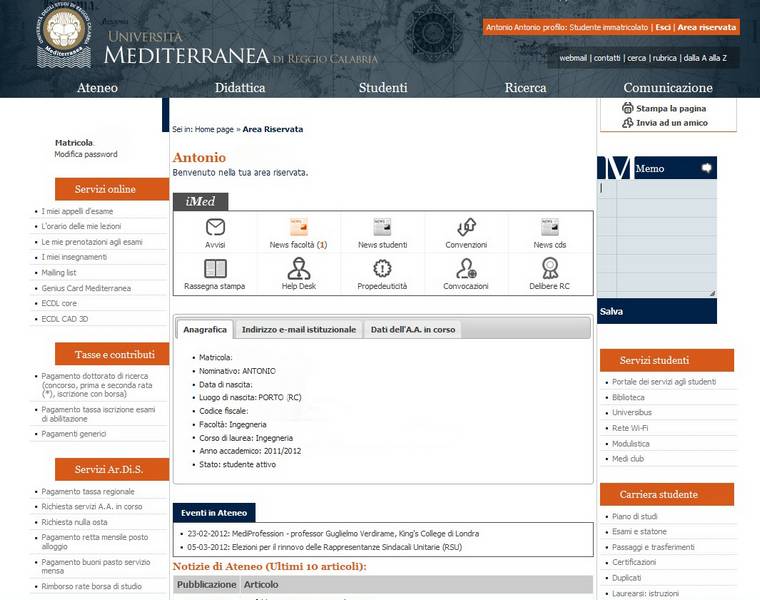760x600 pixels.
Task: Open the Rassegna stampa book icon
Action: coord(215,268)
